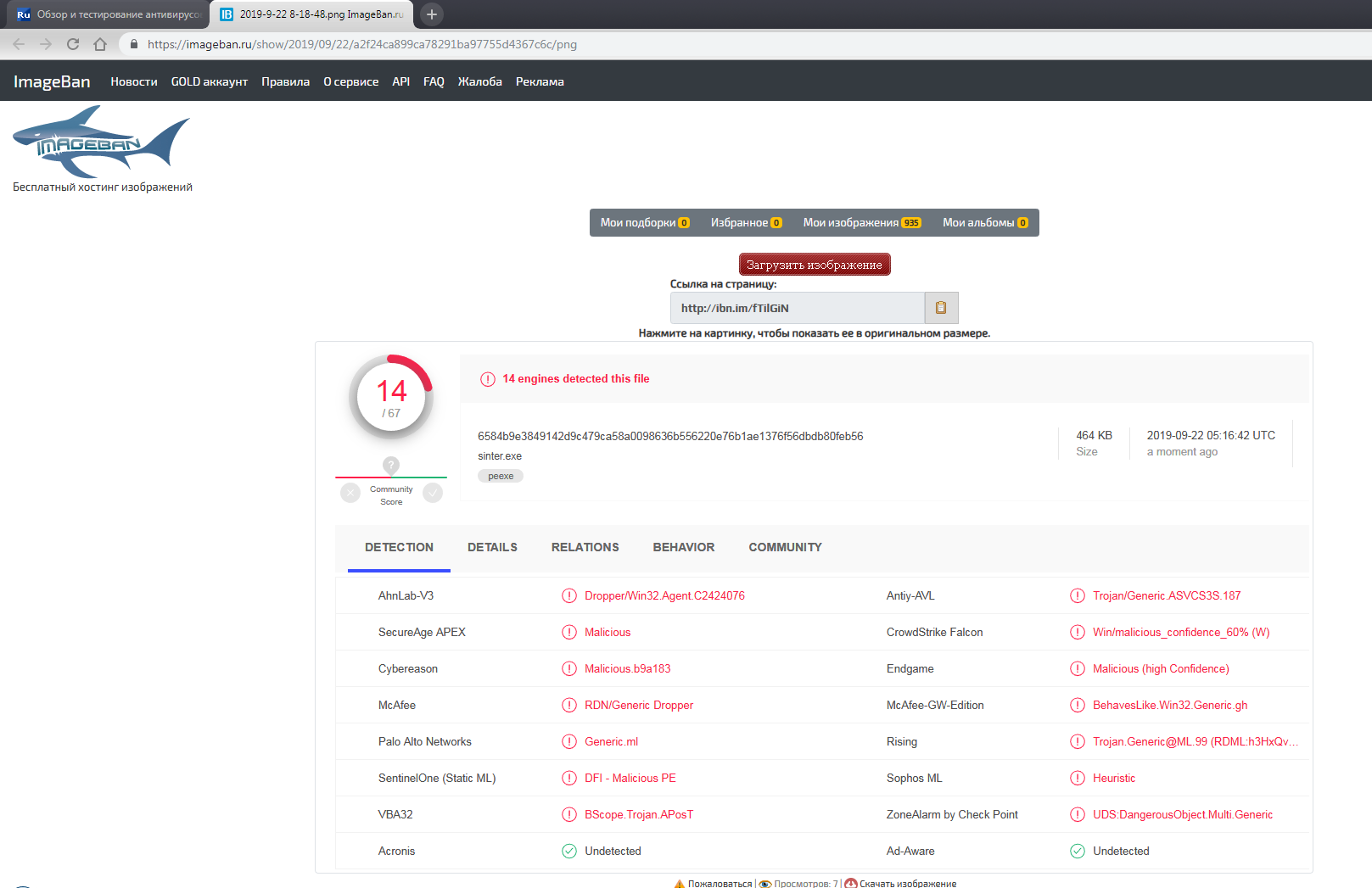Select the '2019-9-22 8-18-48.png ImageBan.ru' tab
Viewport: 1372px width, 888px height.
click(x=312, y=14)
